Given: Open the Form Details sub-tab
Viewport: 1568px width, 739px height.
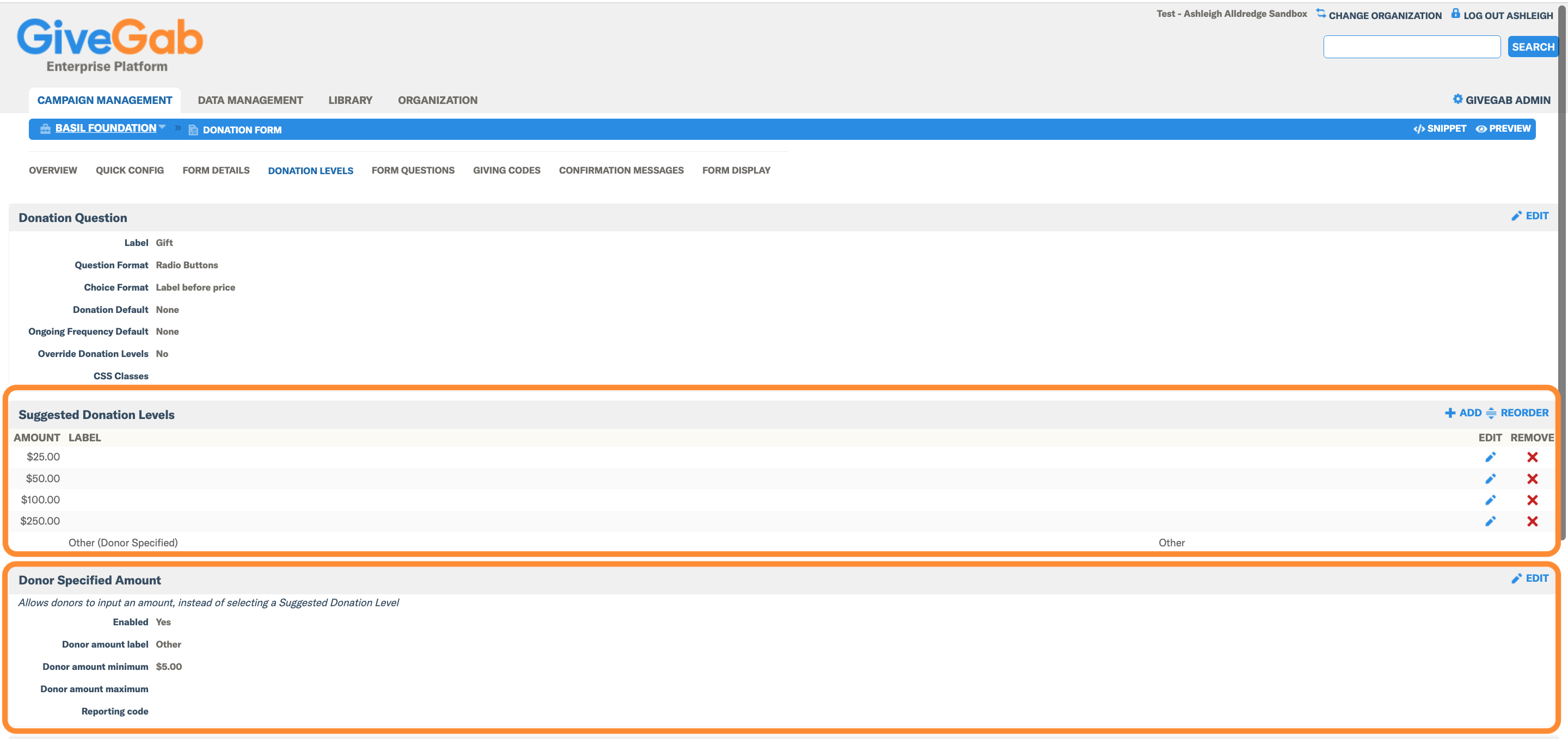Looking at the screenshot, I should pos(216,170).
